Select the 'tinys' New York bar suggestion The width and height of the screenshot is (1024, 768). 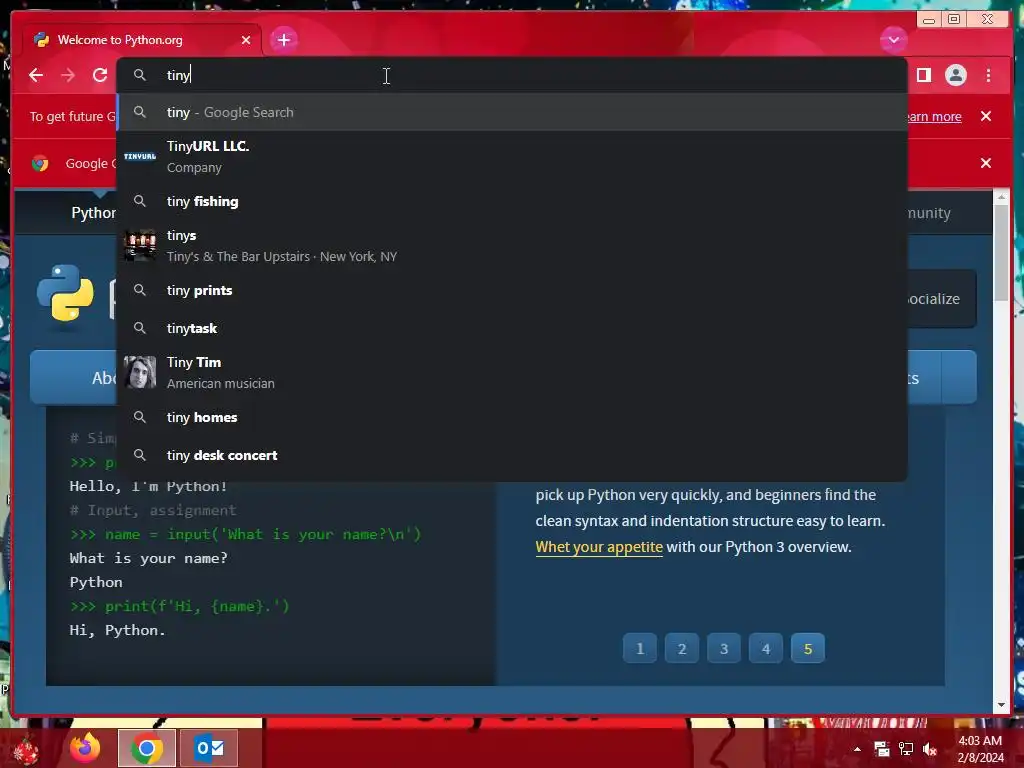512,246
